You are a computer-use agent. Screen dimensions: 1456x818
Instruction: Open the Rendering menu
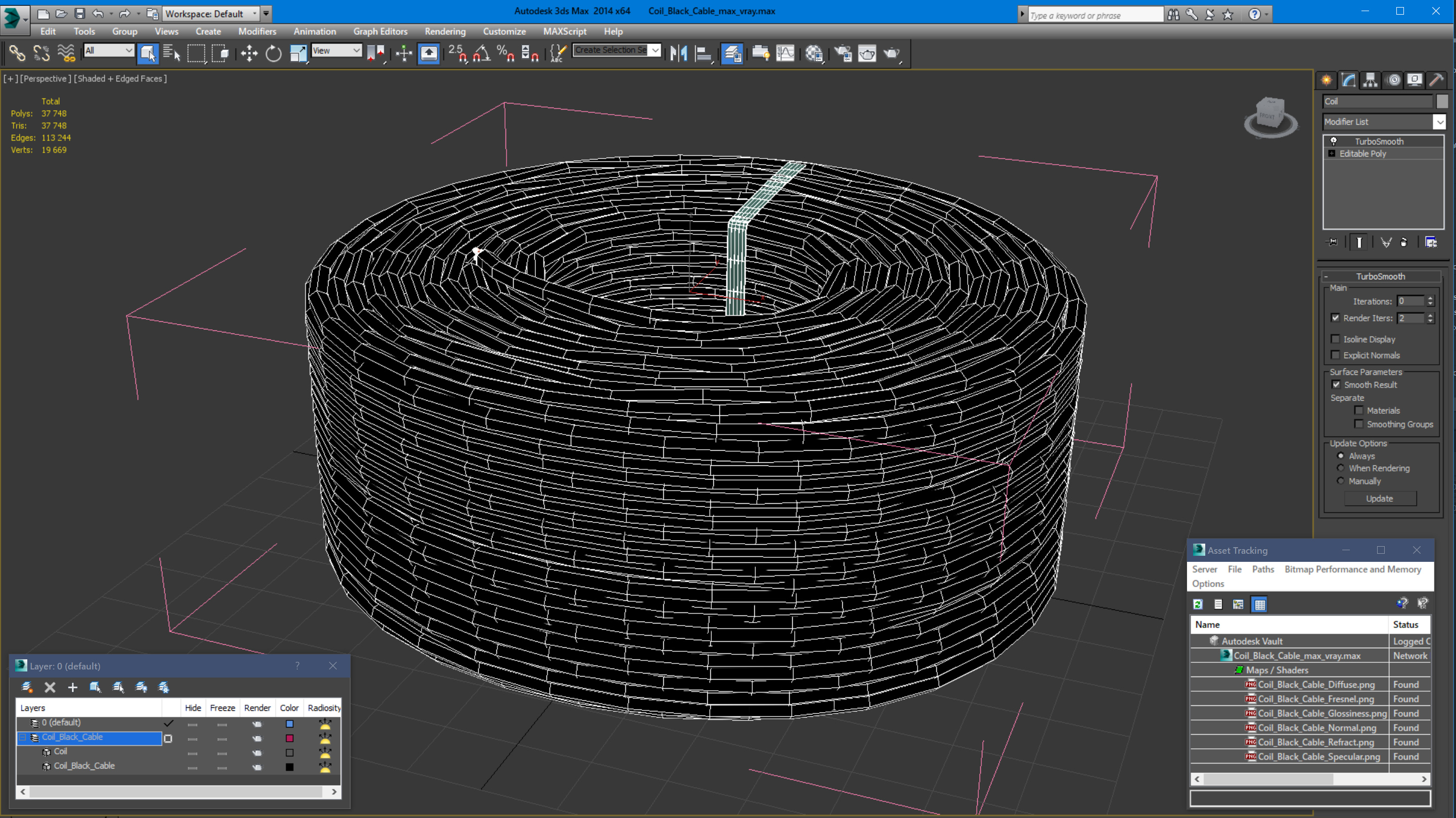click(445, 32)
